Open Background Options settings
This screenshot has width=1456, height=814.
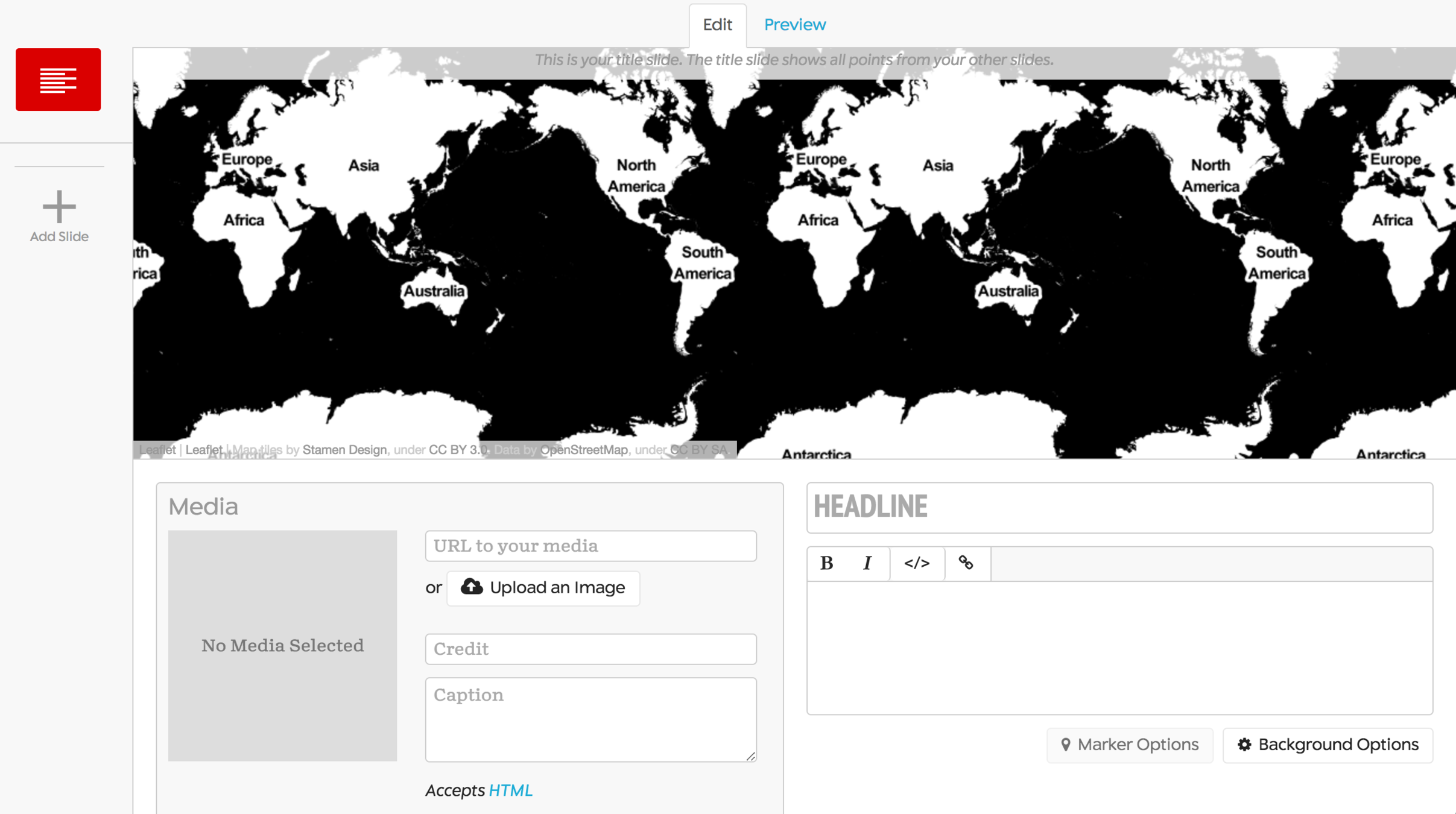[1328, 745]
